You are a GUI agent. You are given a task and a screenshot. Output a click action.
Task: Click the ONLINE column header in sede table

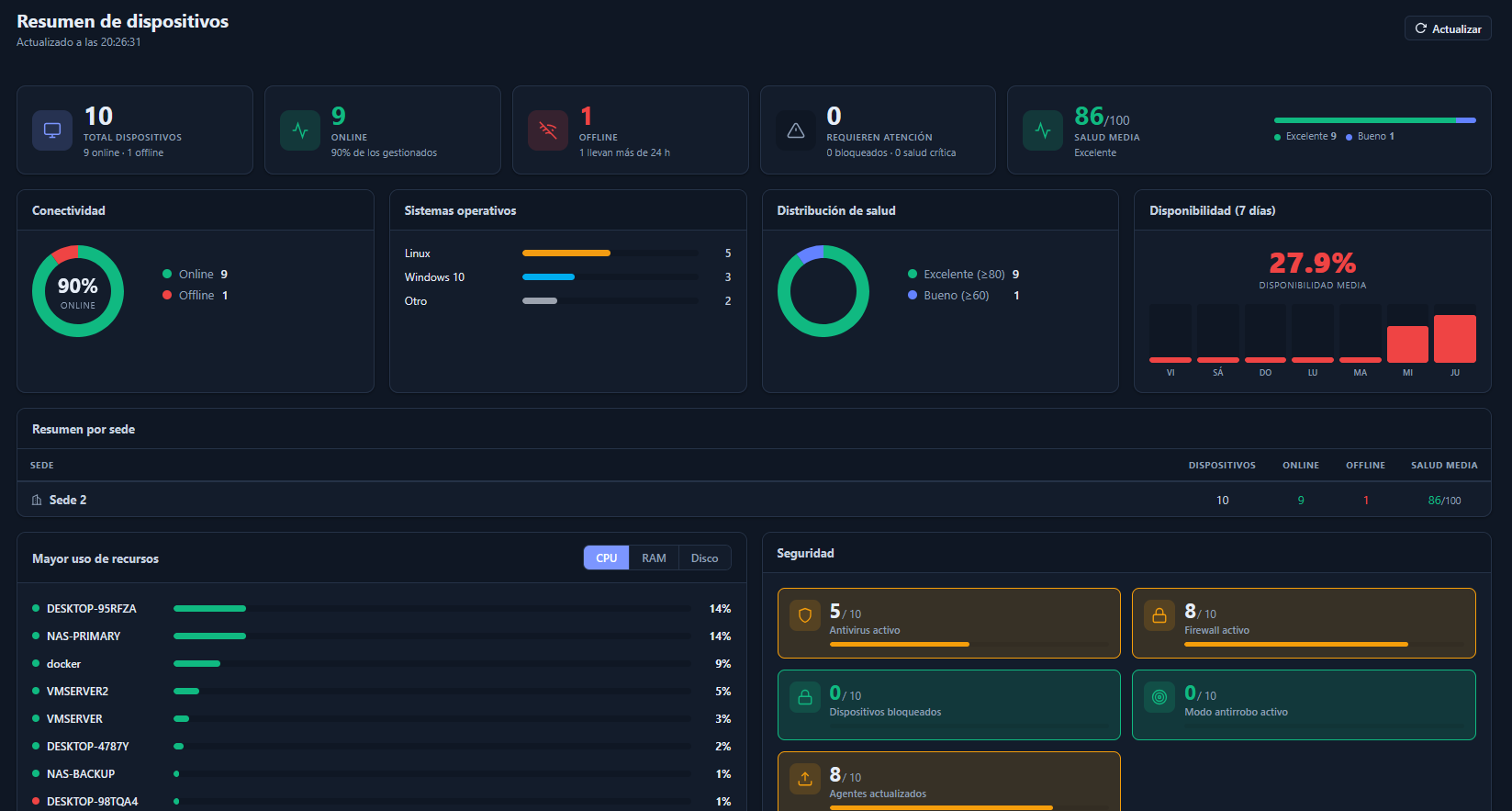point(1301,466)
